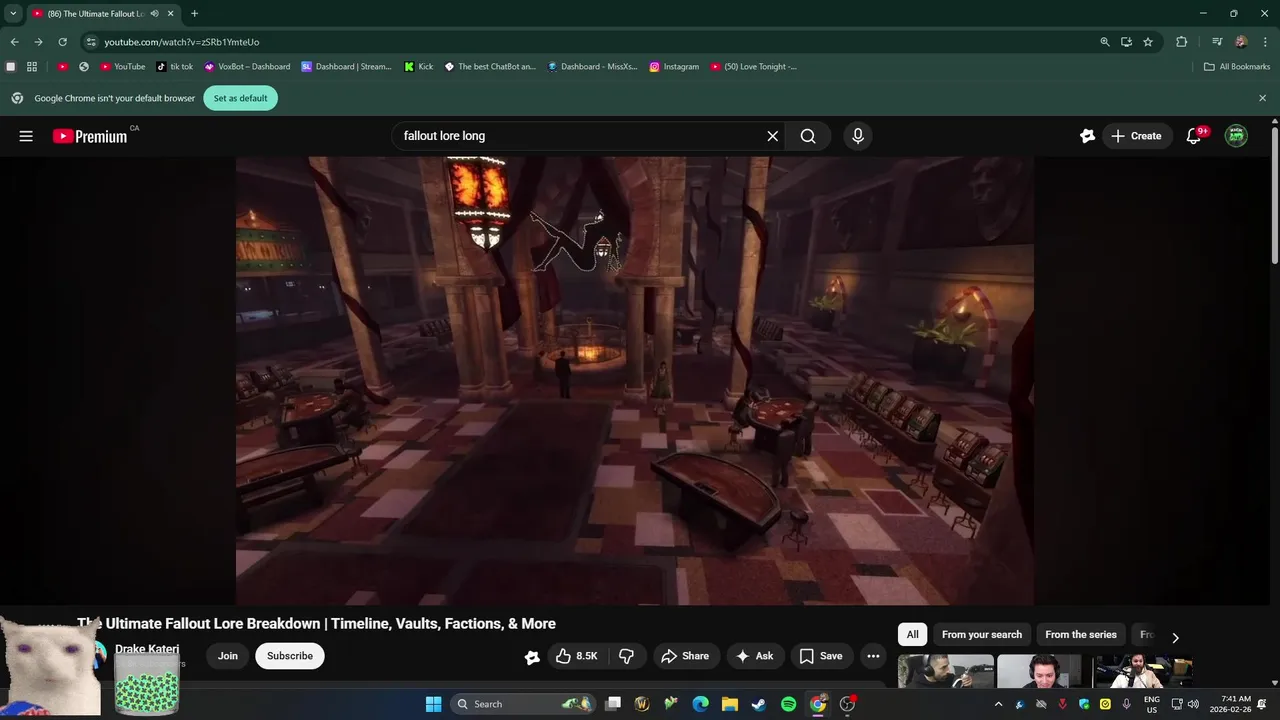Open the taskbar volume control
Screen dimensions: 1280x720
click(x=1193, y=704)
